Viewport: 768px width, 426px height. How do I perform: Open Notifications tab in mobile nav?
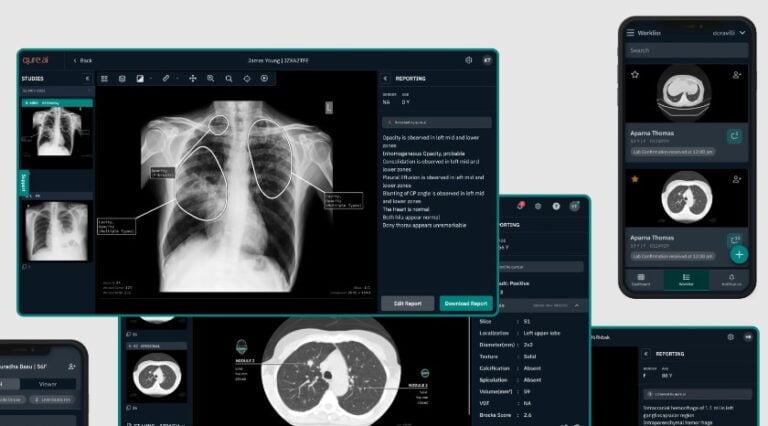731,281
